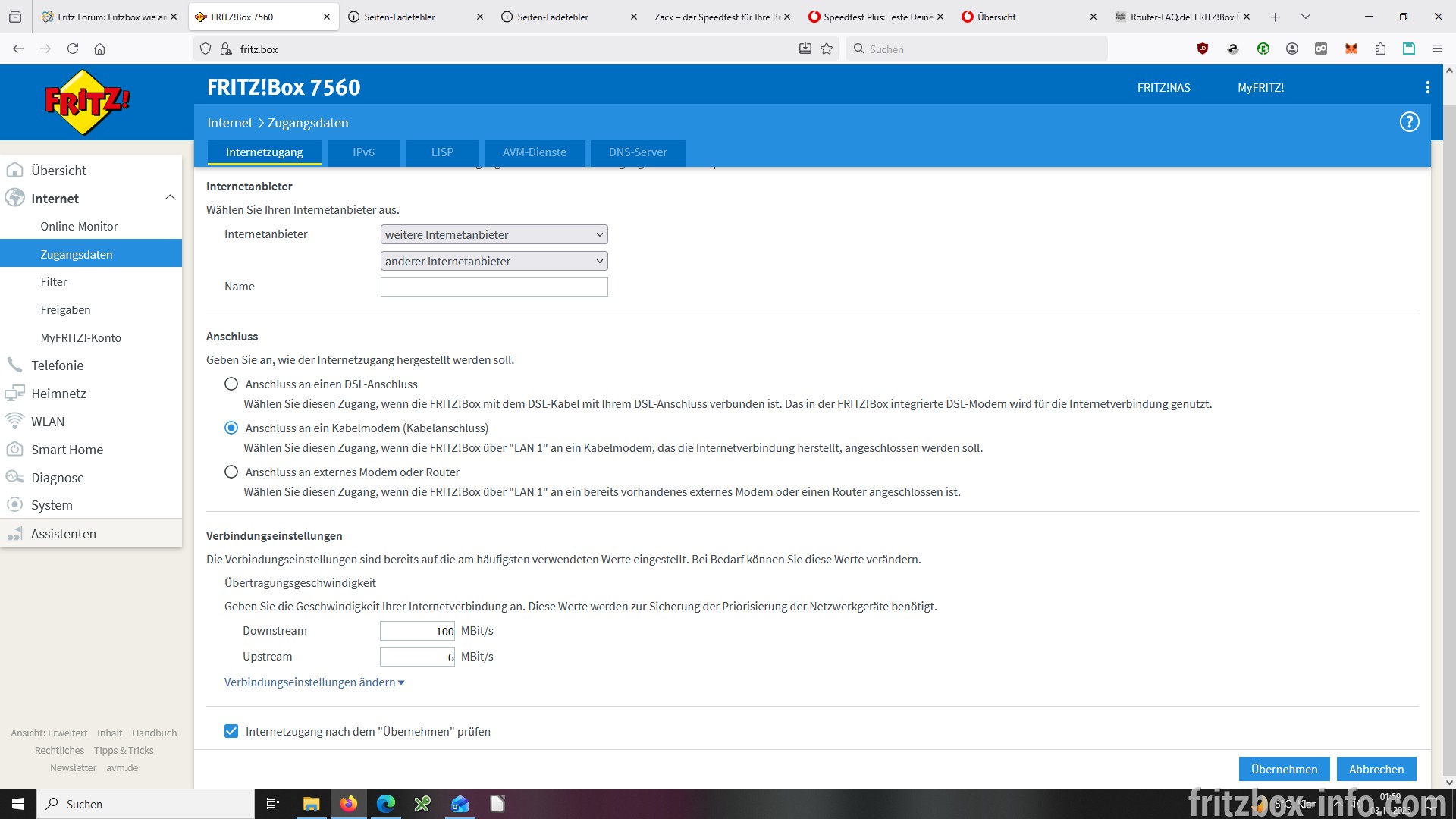Click the System gear icon

tap(14, 504)
